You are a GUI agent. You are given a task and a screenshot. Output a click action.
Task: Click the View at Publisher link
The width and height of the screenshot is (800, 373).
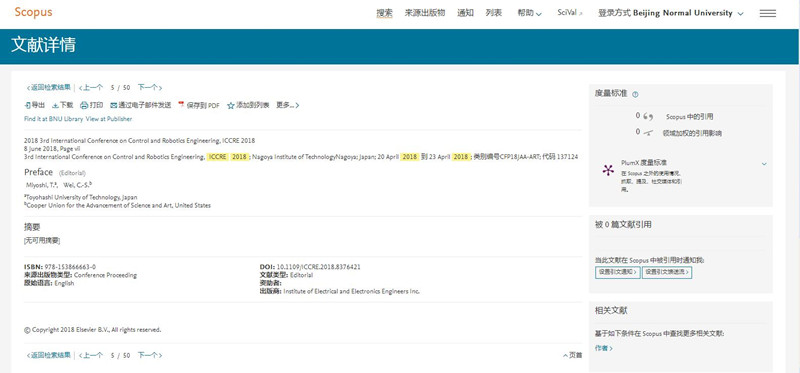pos(109,119)
